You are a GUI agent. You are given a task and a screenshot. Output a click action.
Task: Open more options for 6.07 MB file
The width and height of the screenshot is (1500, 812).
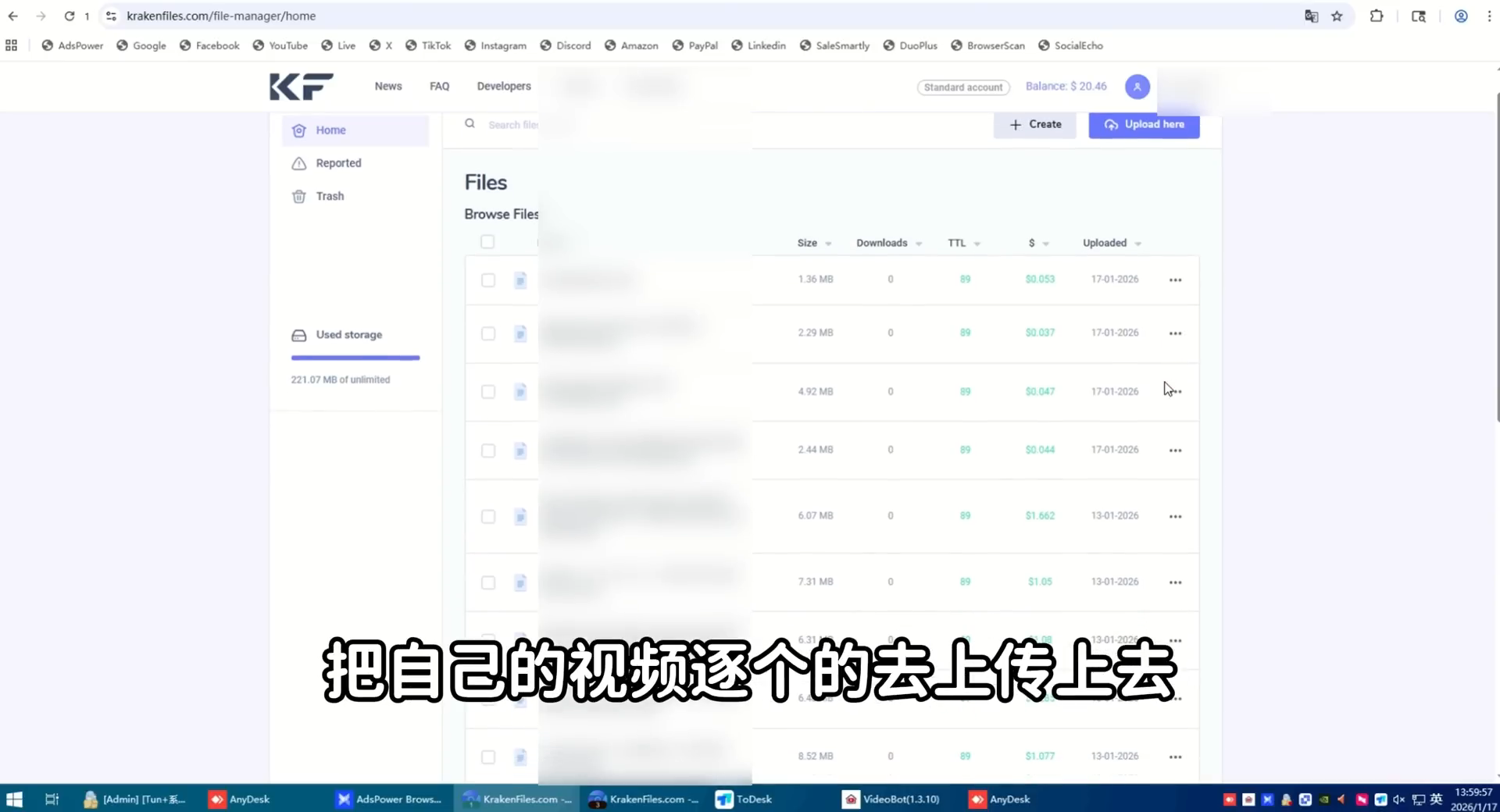point(1175,516)
